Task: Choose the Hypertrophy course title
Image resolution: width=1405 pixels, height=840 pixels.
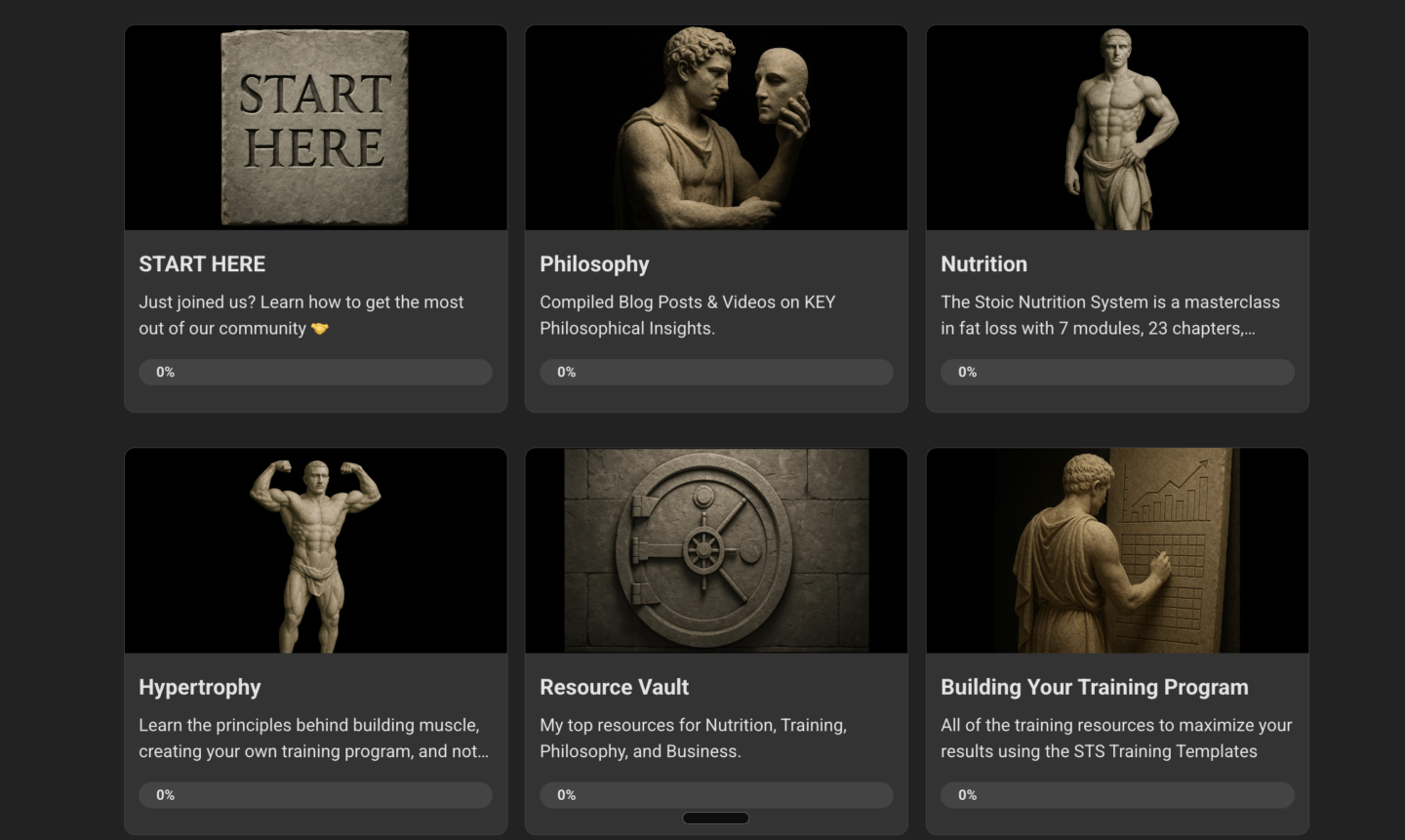Action: (200, 688)
